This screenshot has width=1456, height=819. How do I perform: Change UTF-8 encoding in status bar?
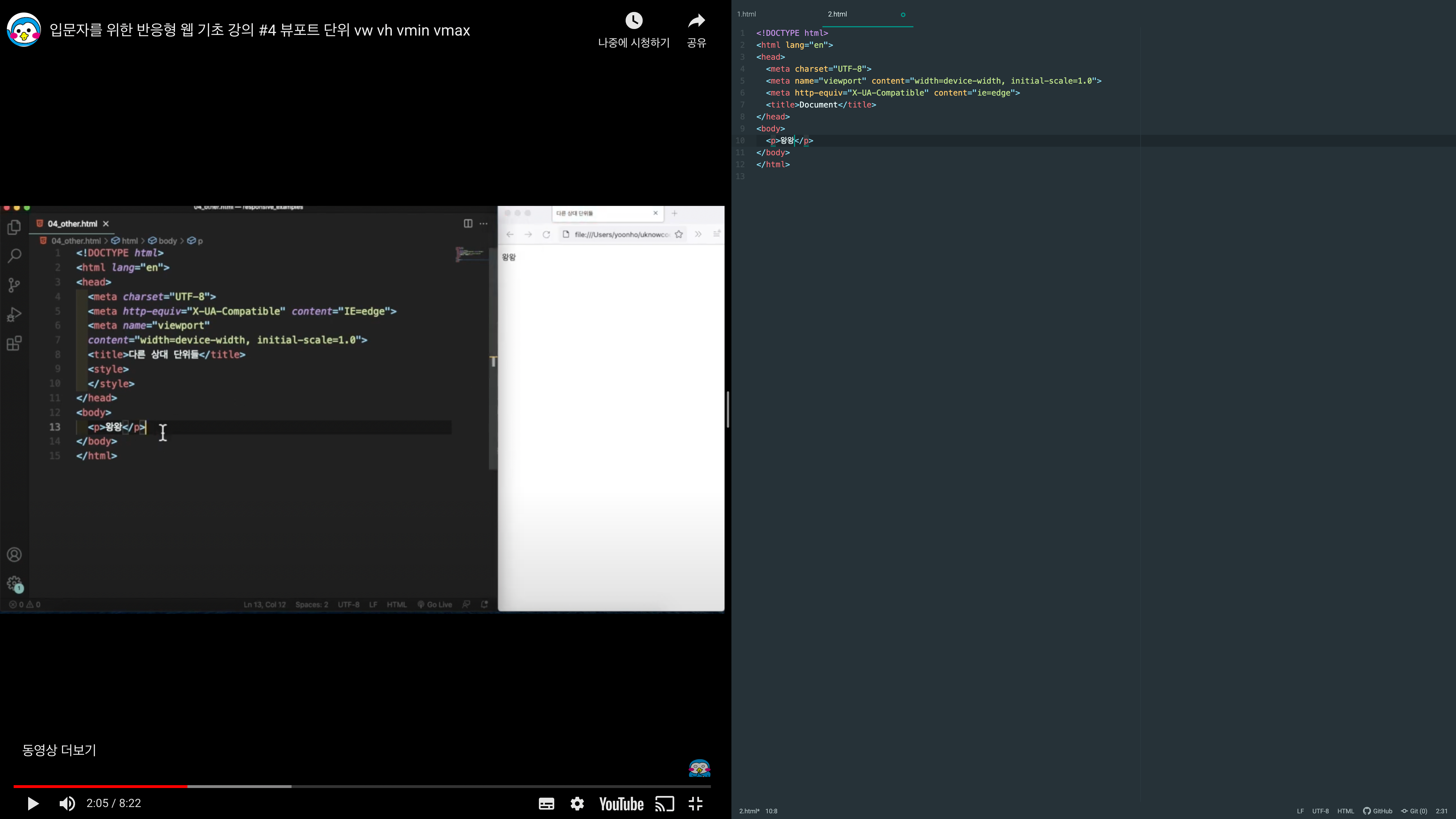1320,811
